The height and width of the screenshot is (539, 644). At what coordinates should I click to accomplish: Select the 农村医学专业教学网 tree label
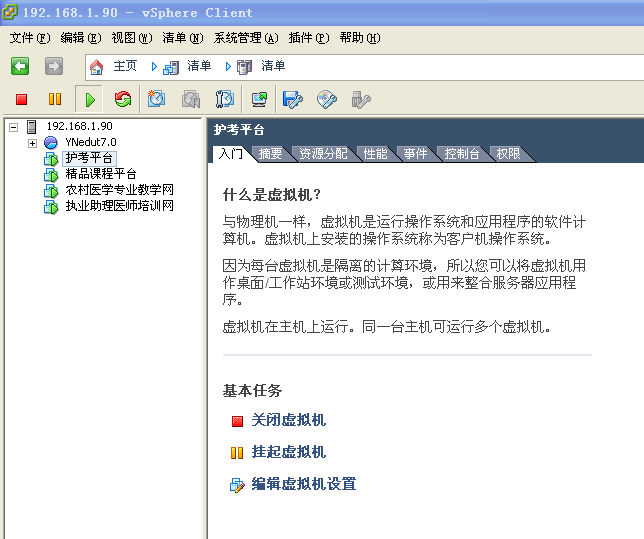(119, 190)
